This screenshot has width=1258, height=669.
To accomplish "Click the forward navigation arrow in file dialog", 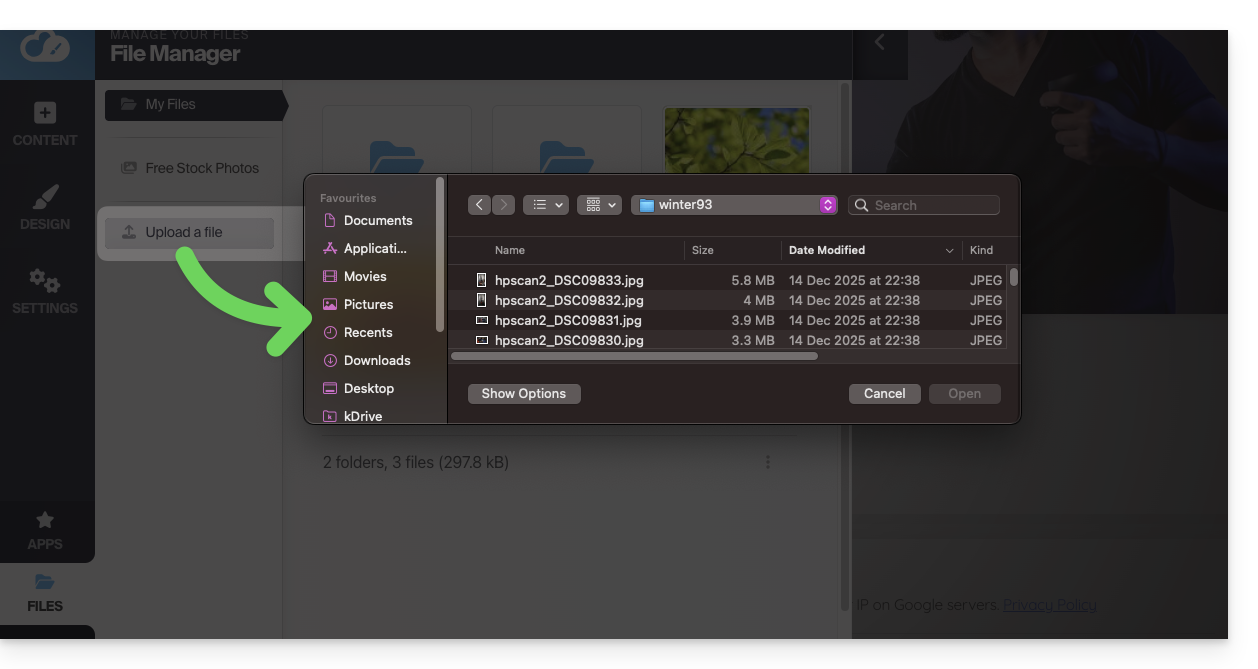I will (x=504, y=205).
